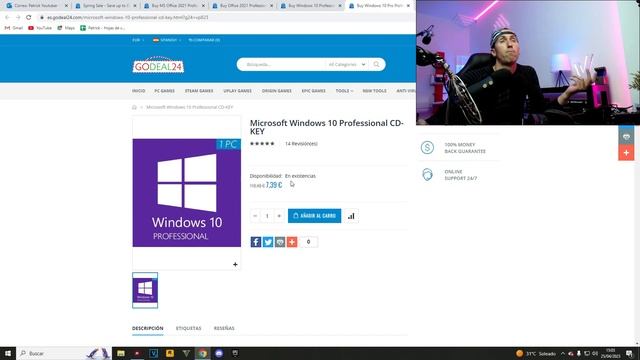The width and height of the screenshot is (640, 360).
Task: Open File Explorer in the taskbar
Action: click(x=121, y=353)
